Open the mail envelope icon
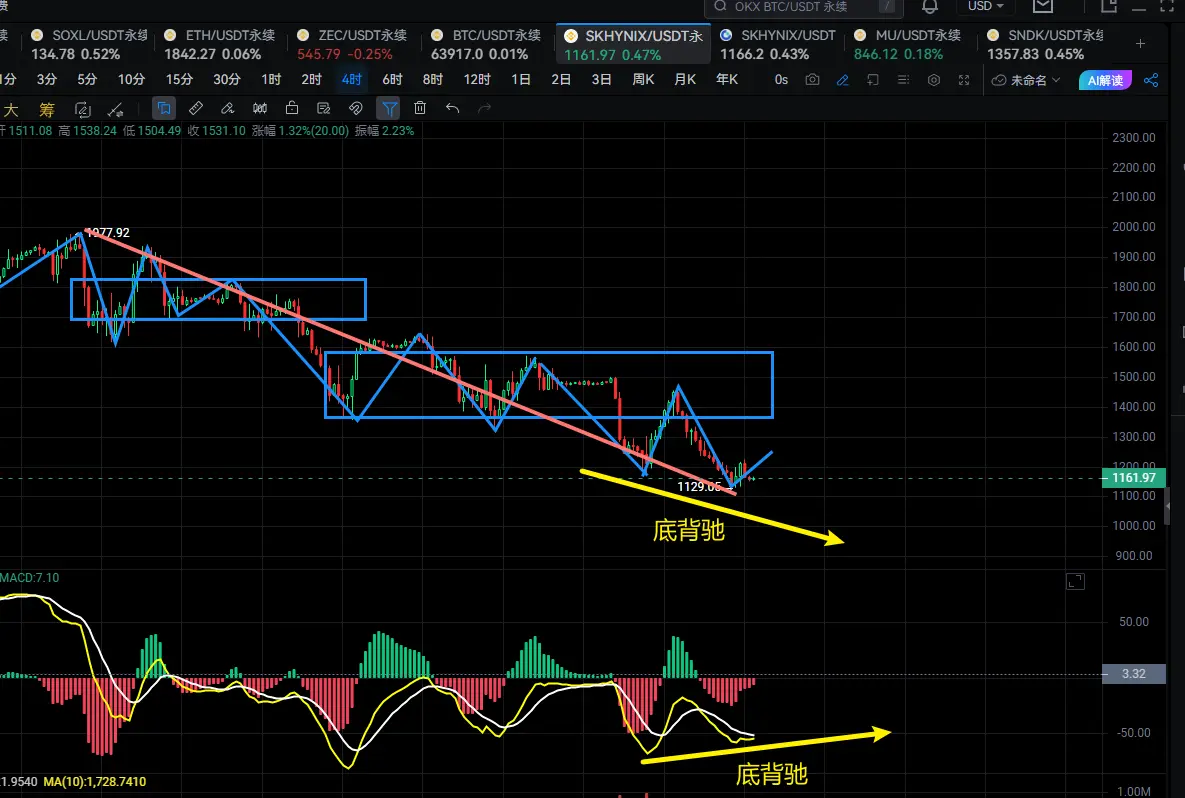1185x798 pixels. pyautogui.click(x=1043, y=6)
